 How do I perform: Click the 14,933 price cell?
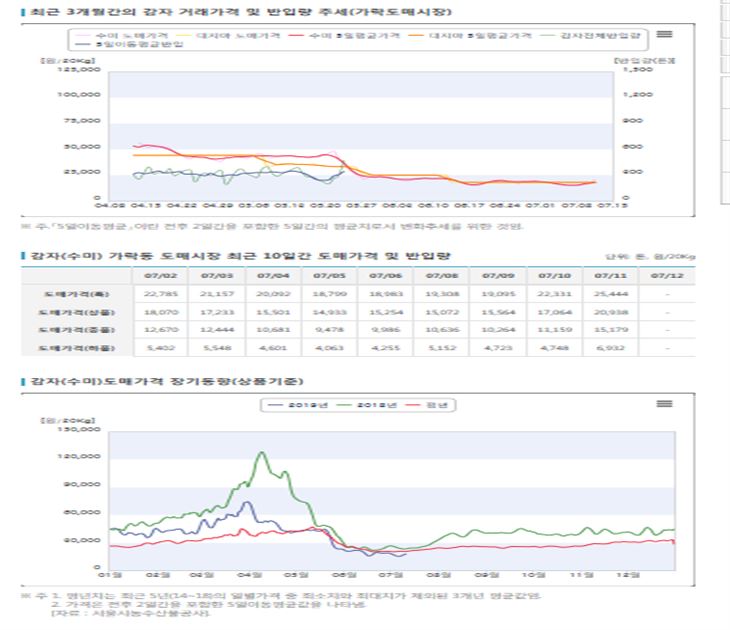point(329,312)
